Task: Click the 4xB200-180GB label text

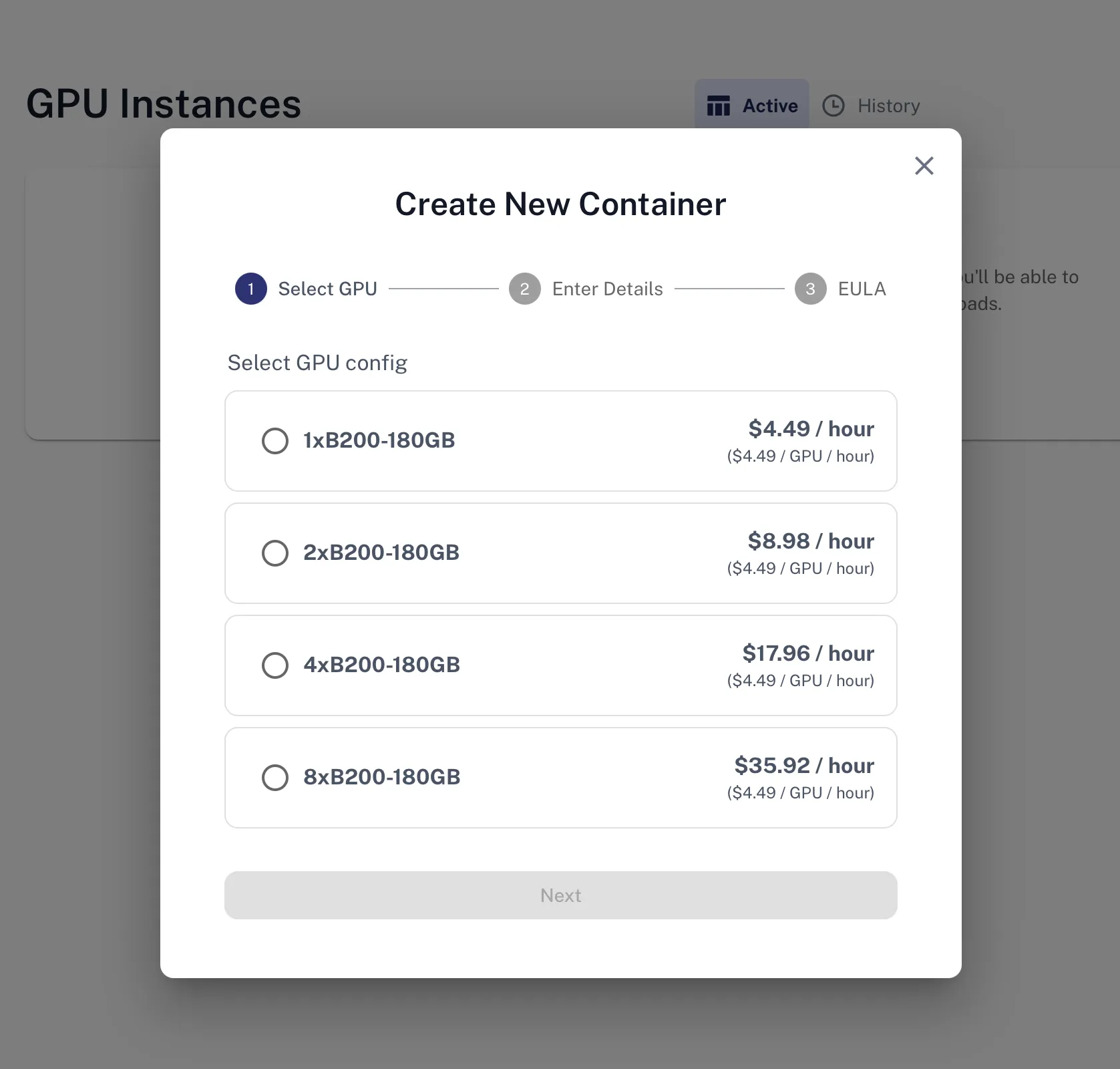Action: pyautogui.click(x=382, y=665)
